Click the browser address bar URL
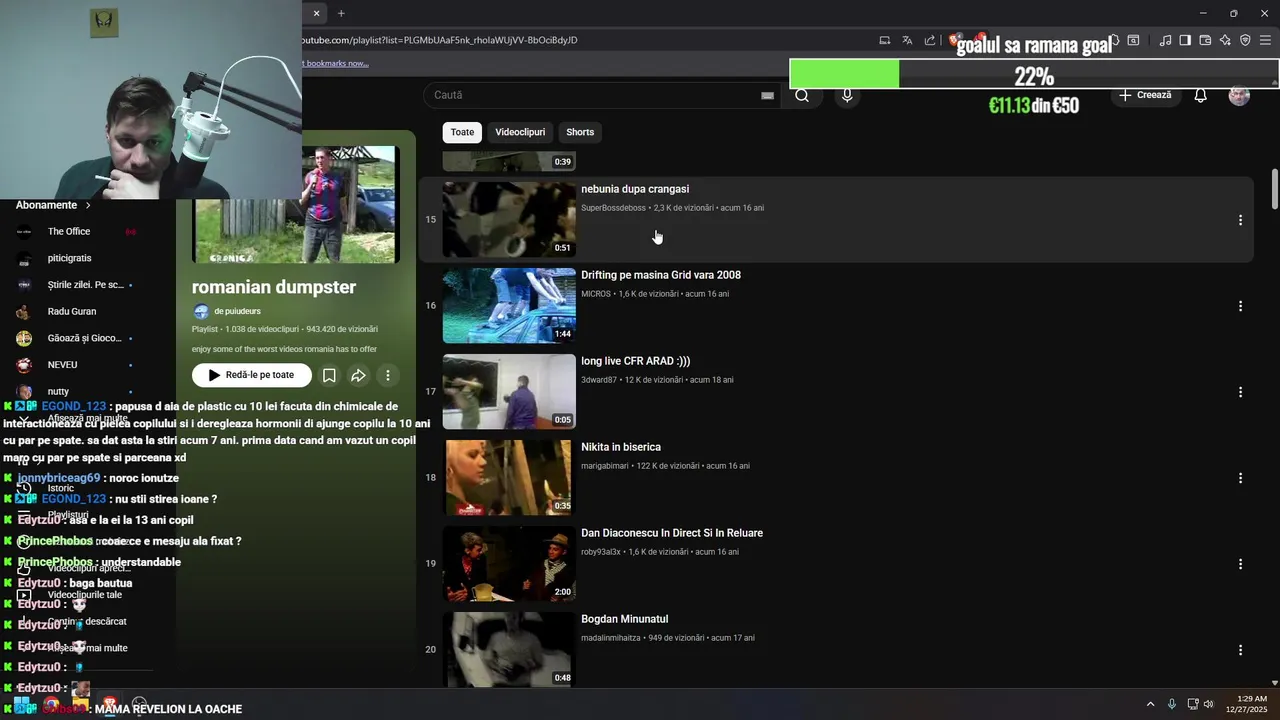Screen dimensions: 1280x720 [x=440, y=40]
